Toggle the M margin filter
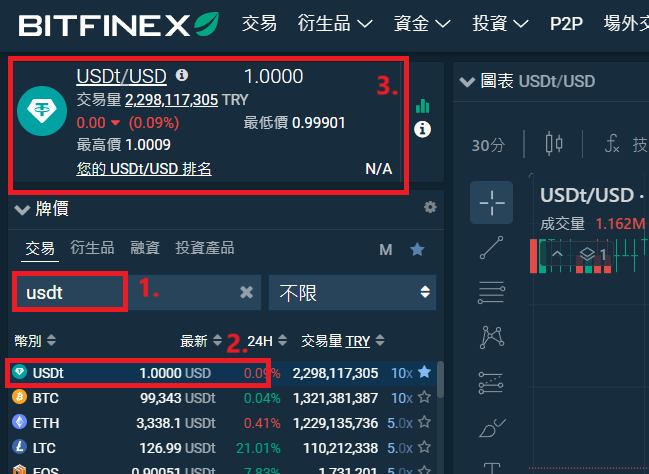Image resolution: width=649 pixels, height=474 pixels. (386, 250)
